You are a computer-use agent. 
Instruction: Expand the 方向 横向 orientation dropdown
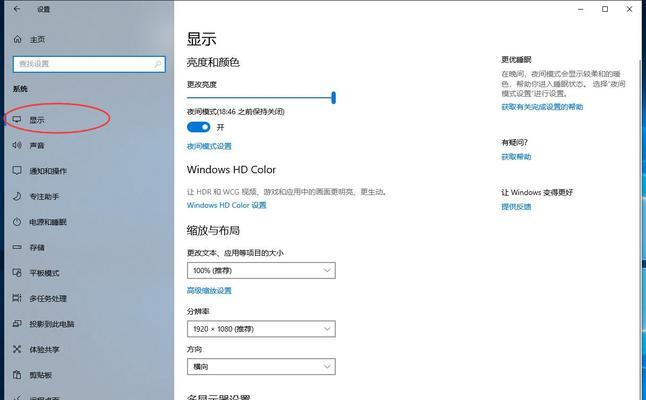tap(261, 367)
